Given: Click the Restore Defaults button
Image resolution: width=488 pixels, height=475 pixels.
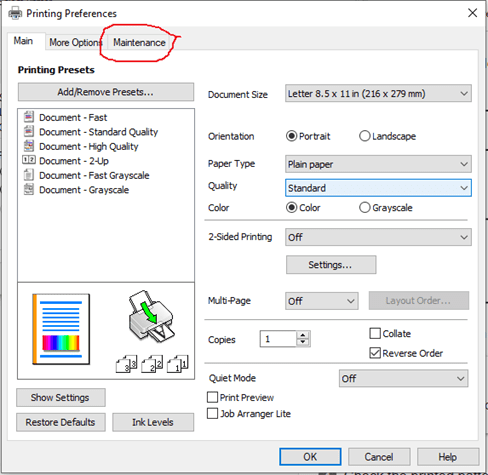Looking at the screenshot, I should tap(61, 422).
